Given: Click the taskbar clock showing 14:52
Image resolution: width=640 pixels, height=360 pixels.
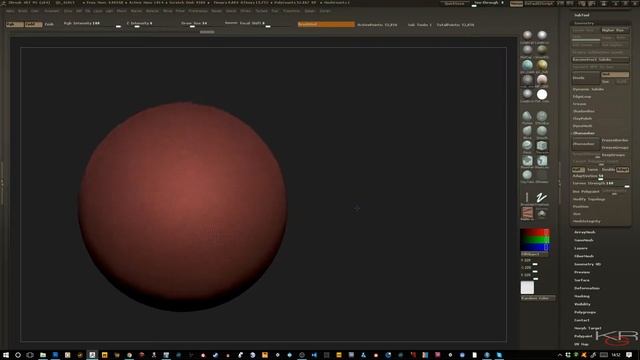Looking at the screenshot, I should point(616,355).
